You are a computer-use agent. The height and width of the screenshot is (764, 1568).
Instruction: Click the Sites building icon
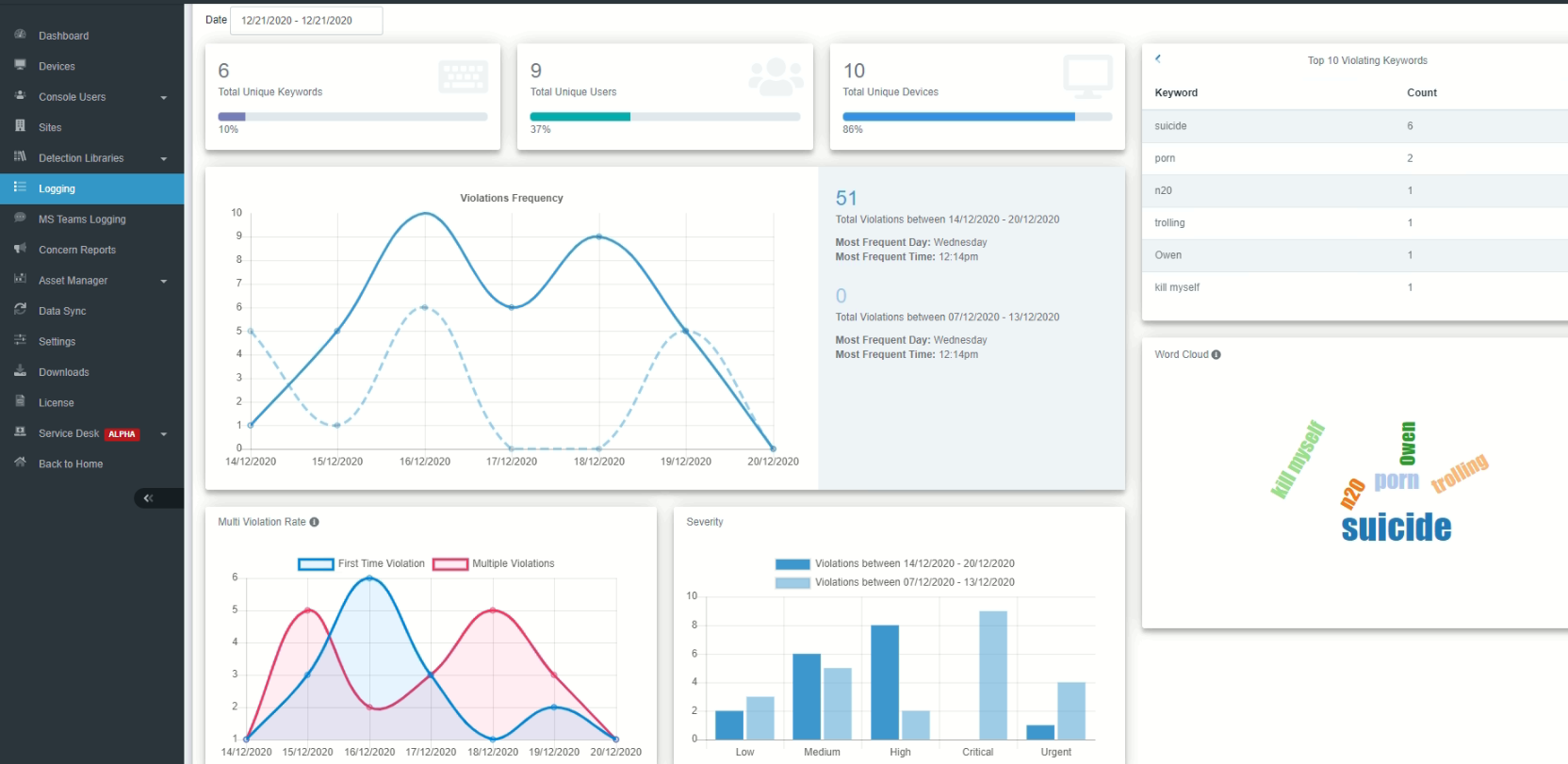click(x=20, y=125)
